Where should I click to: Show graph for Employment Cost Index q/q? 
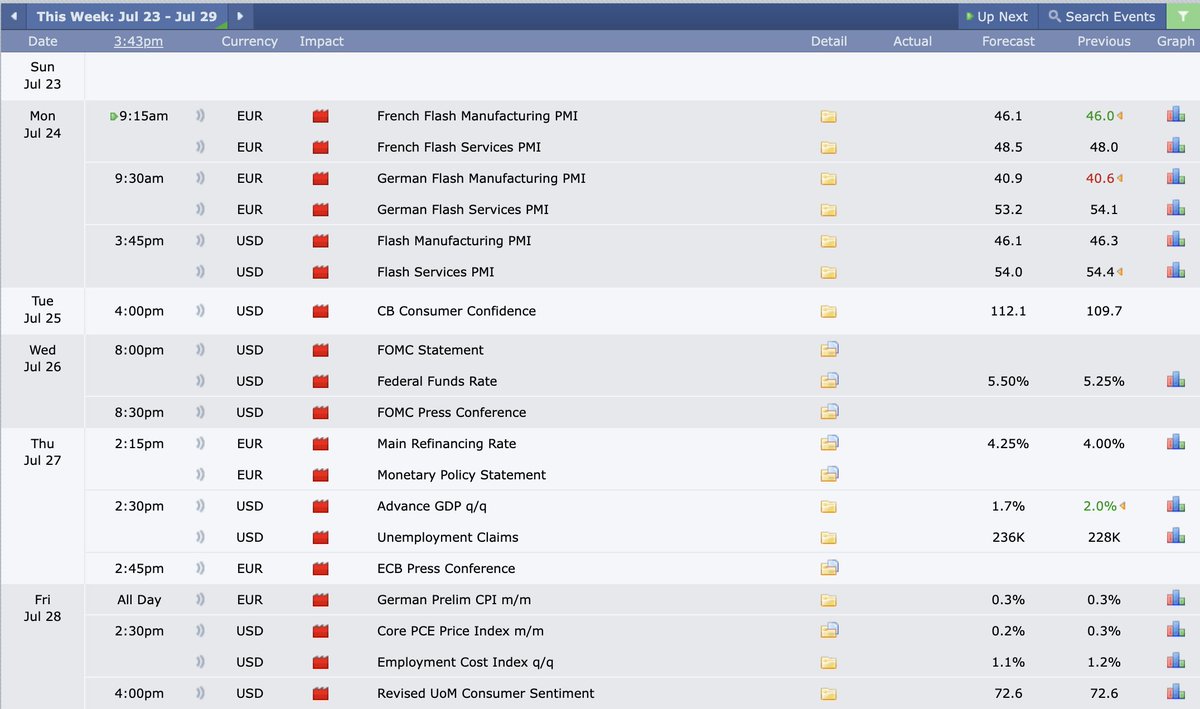pyautogui.click(x=1175, y=662)
